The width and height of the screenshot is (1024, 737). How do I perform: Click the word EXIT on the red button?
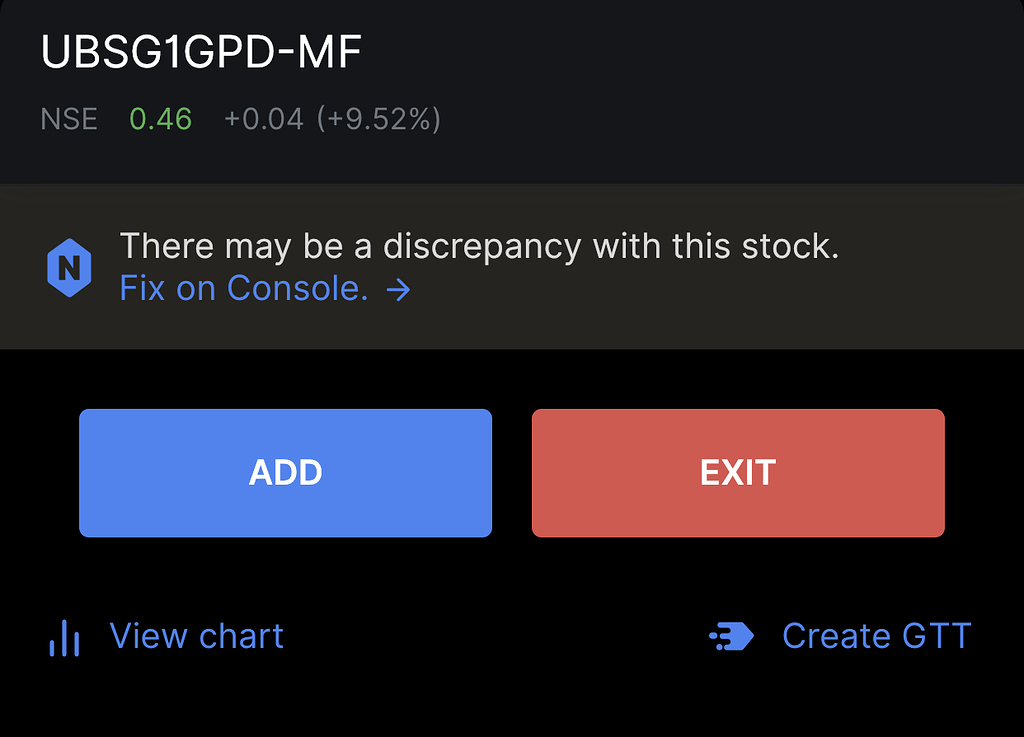point(738,473)
